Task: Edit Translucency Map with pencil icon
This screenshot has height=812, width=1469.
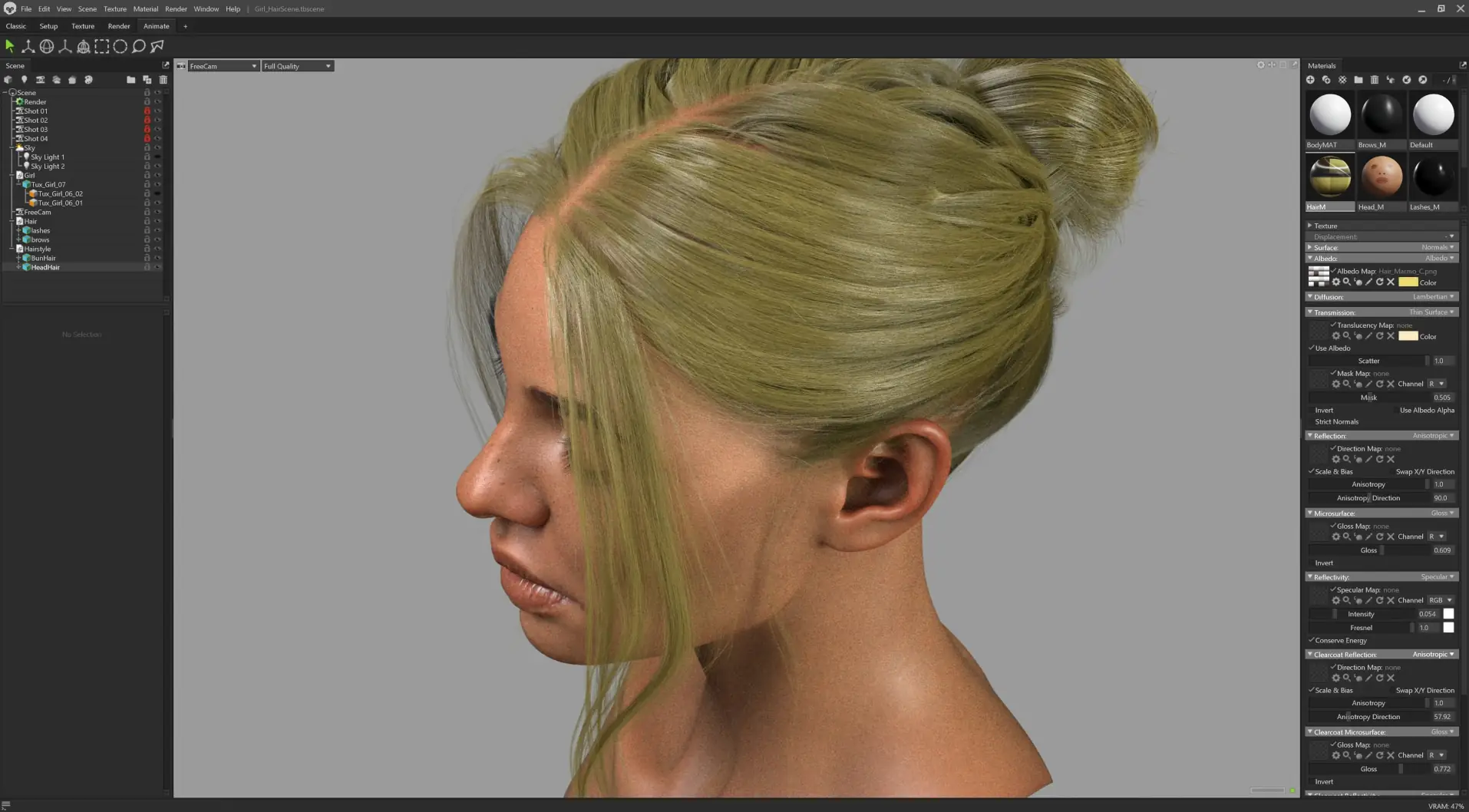Action: (x=1368, y=336)
